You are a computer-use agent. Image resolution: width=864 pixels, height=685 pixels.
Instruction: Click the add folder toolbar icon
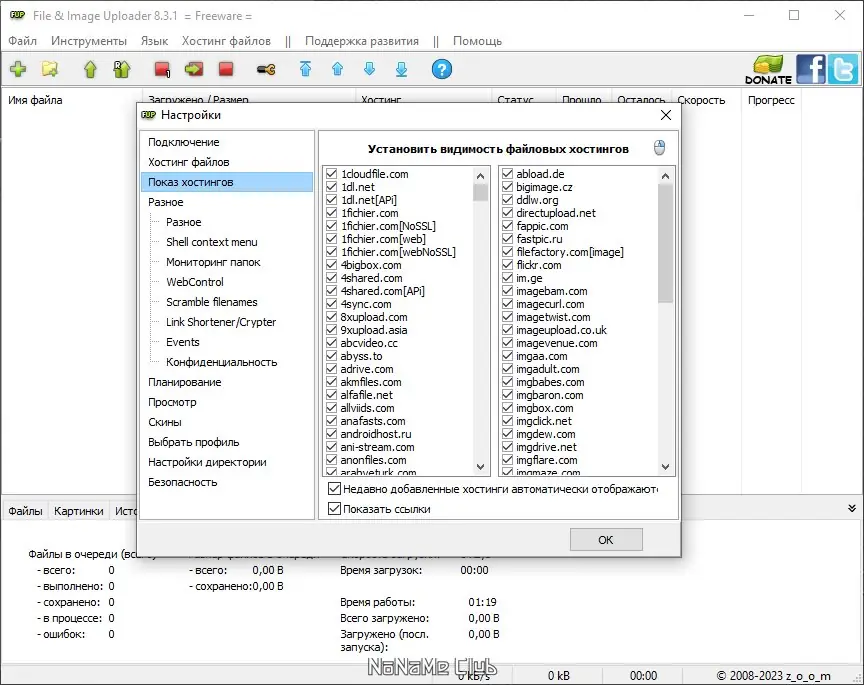tap(50, 69)
